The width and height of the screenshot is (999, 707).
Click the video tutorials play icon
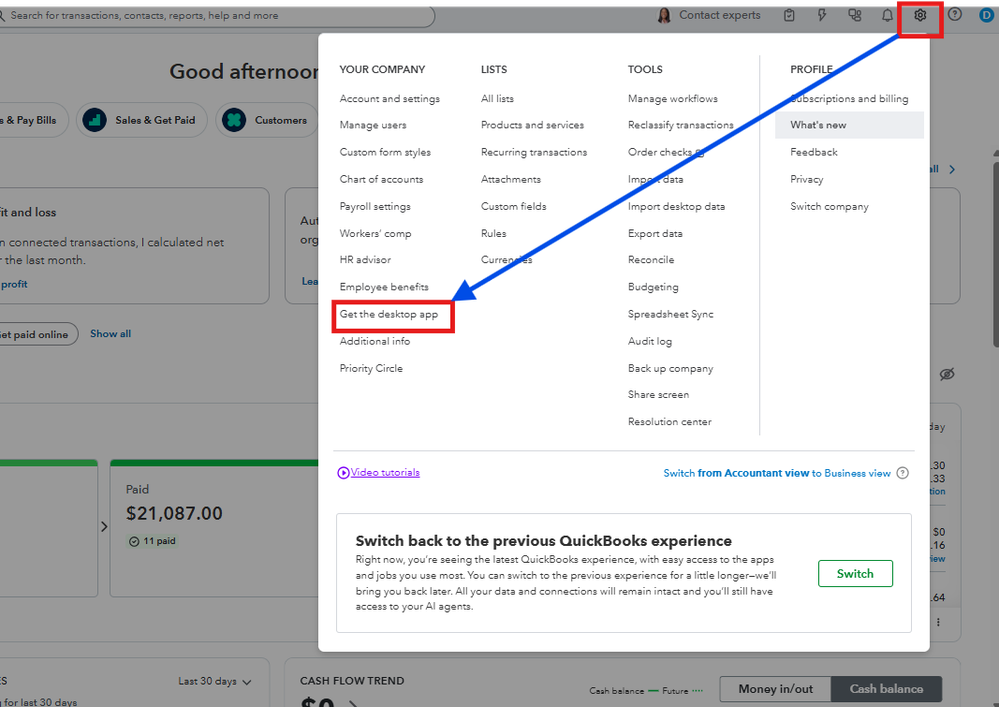[343, 473]
